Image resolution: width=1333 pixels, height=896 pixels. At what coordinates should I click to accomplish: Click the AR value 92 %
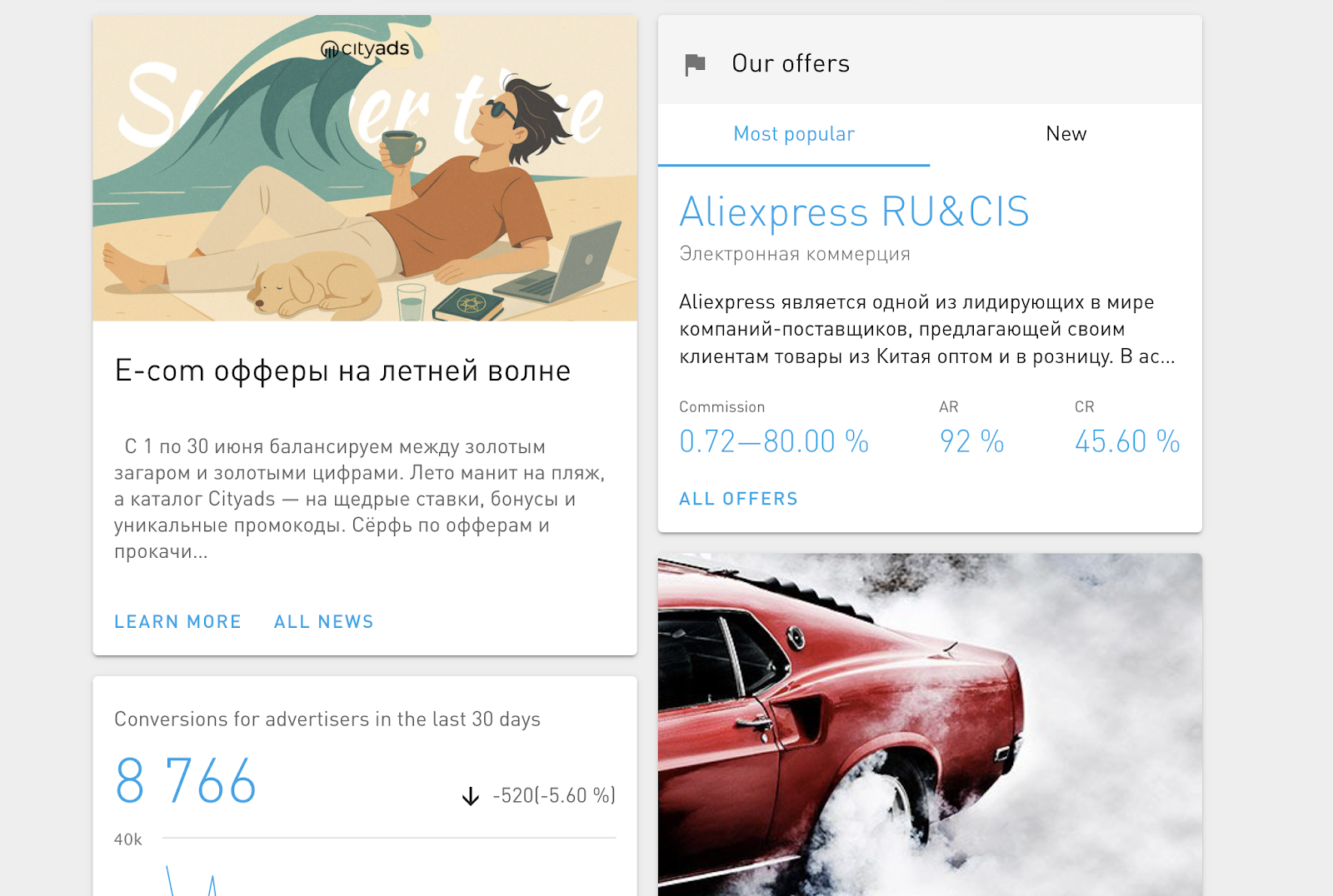tap(971, 441)
